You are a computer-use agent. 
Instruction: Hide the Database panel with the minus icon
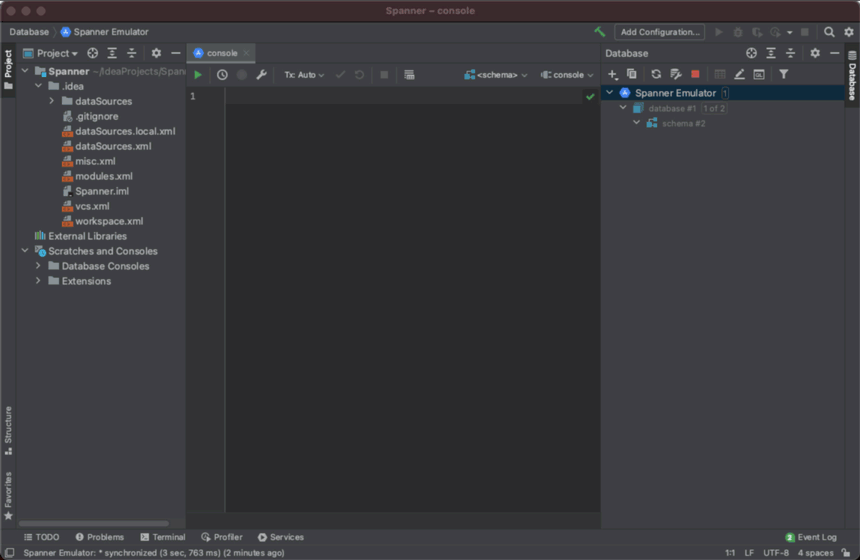click(x=834, y=53)
